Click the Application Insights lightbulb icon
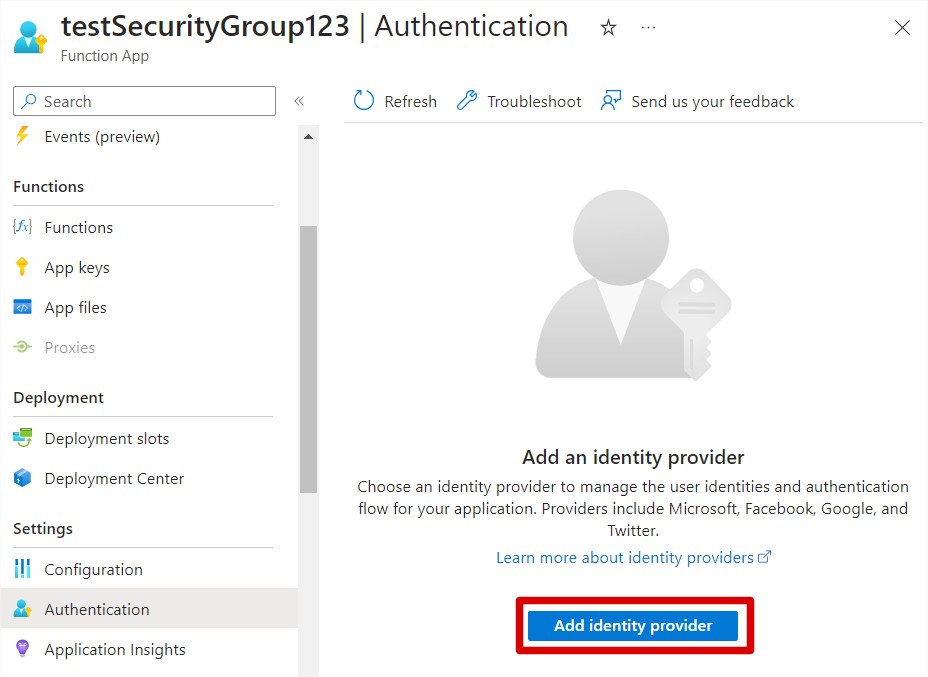Image resolution: width=928 pixels, height=677 pixels. click(x=22, y=649)
